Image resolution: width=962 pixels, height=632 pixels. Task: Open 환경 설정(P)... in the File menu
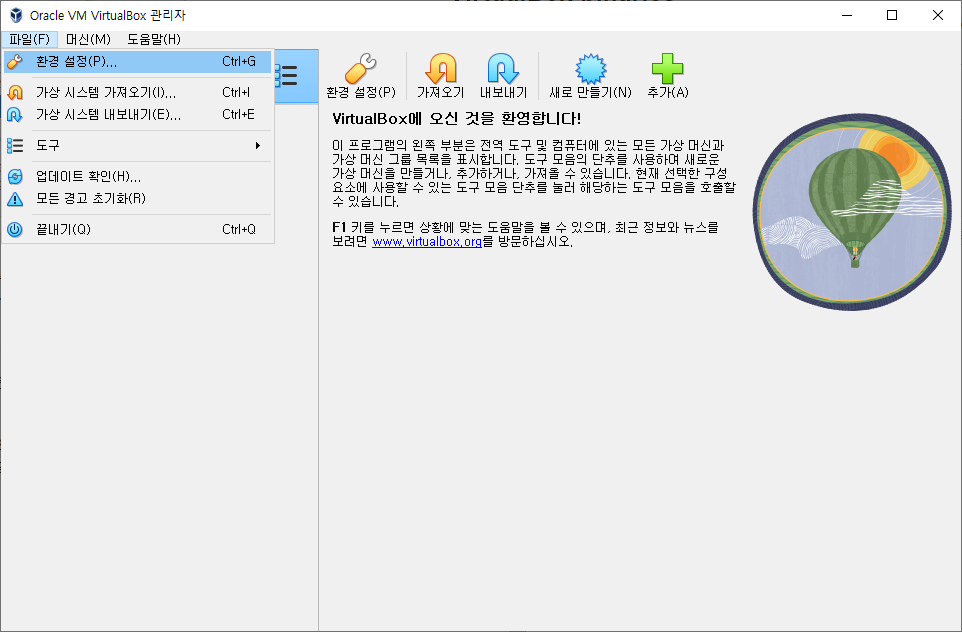(x=137, y=61)
